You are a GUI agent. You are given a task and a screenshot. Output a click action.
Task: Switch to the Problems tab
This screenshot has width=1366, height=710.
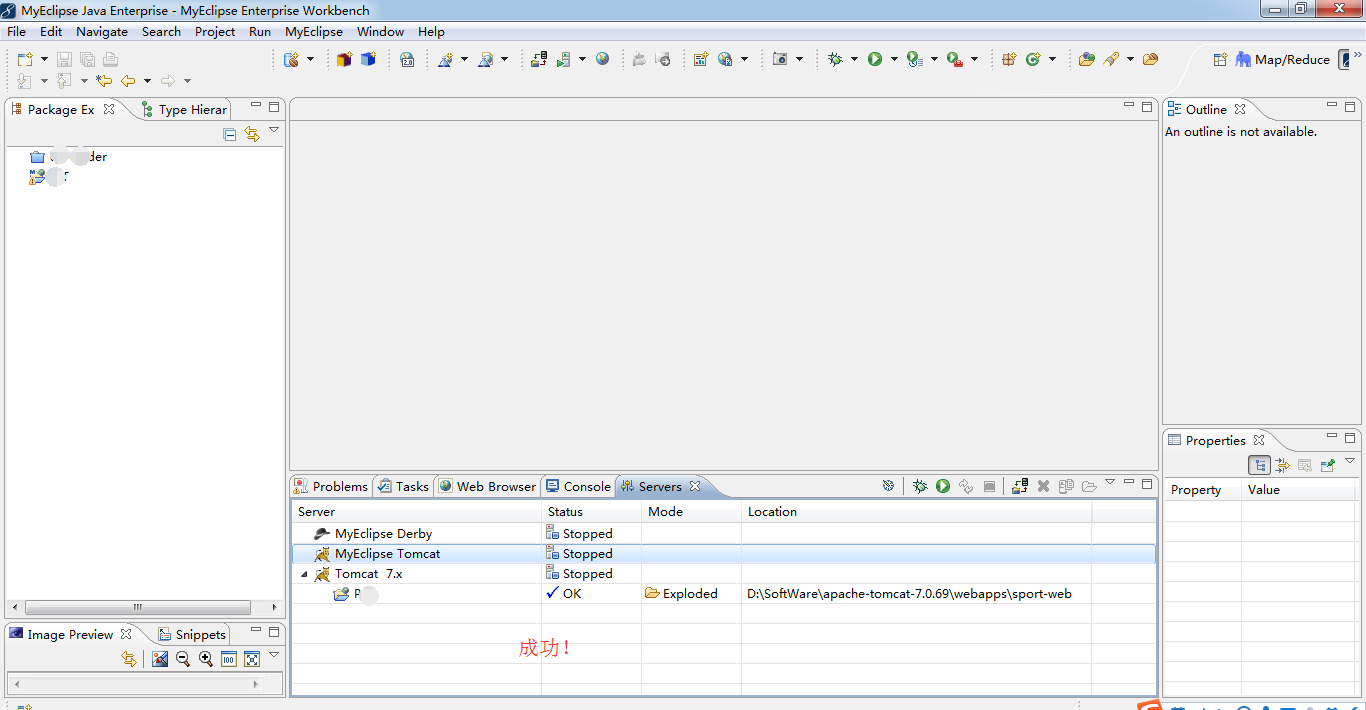[x=331, y=486]
